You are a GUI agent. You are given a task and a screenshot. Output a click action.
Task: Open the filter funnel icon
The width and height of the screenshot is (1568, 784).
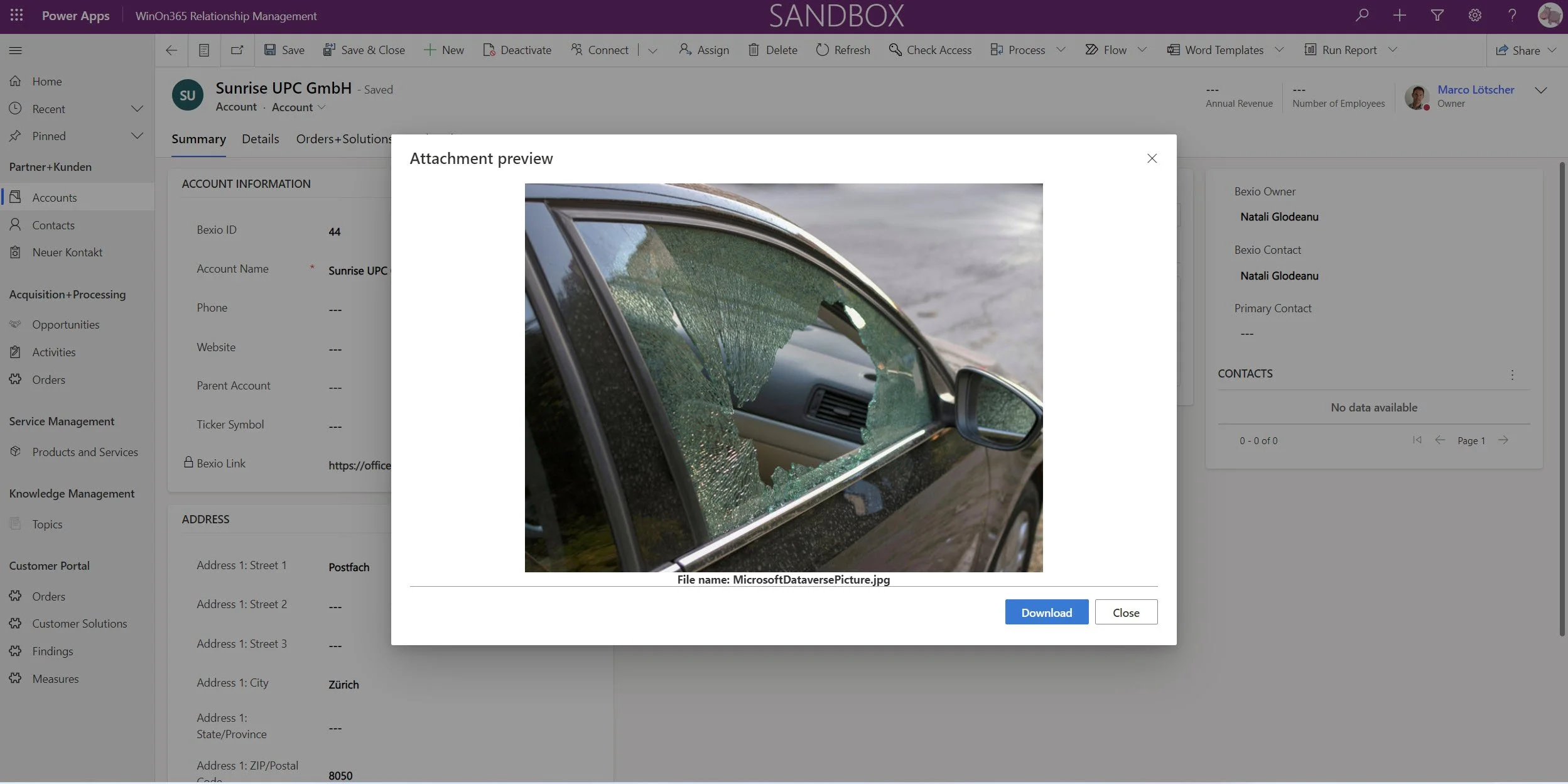tap(1437, 15)
